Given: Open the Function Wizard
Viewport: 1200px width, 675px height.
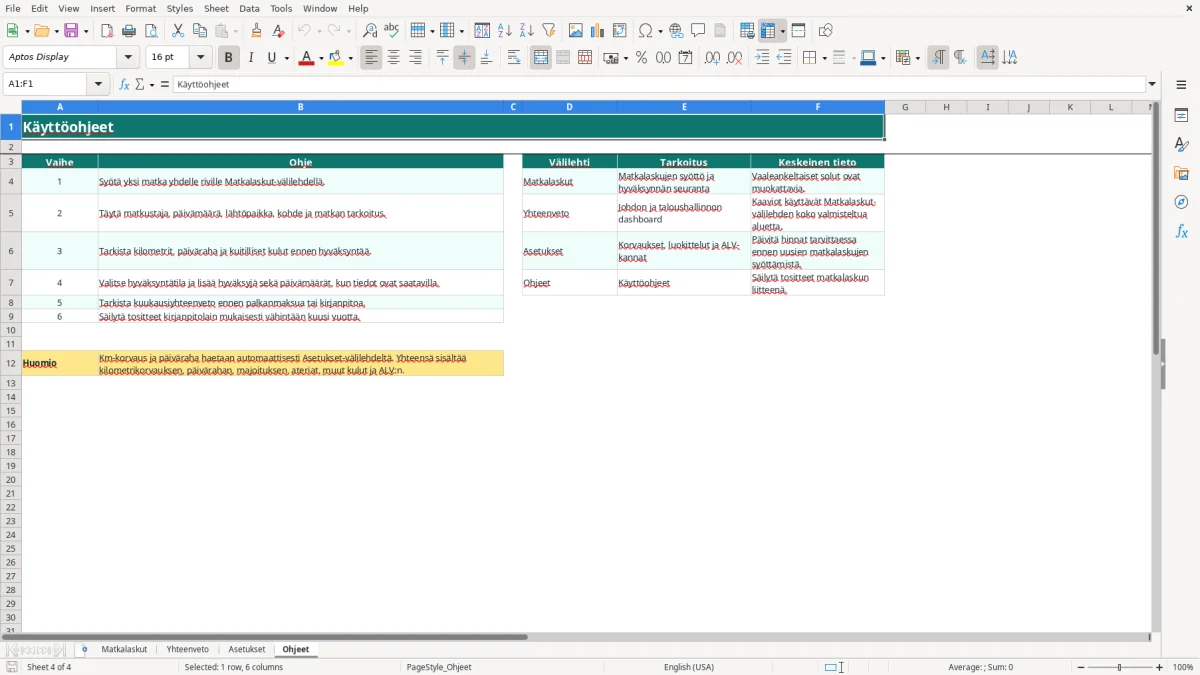Looking at the screenshot, I should (125, 85).
